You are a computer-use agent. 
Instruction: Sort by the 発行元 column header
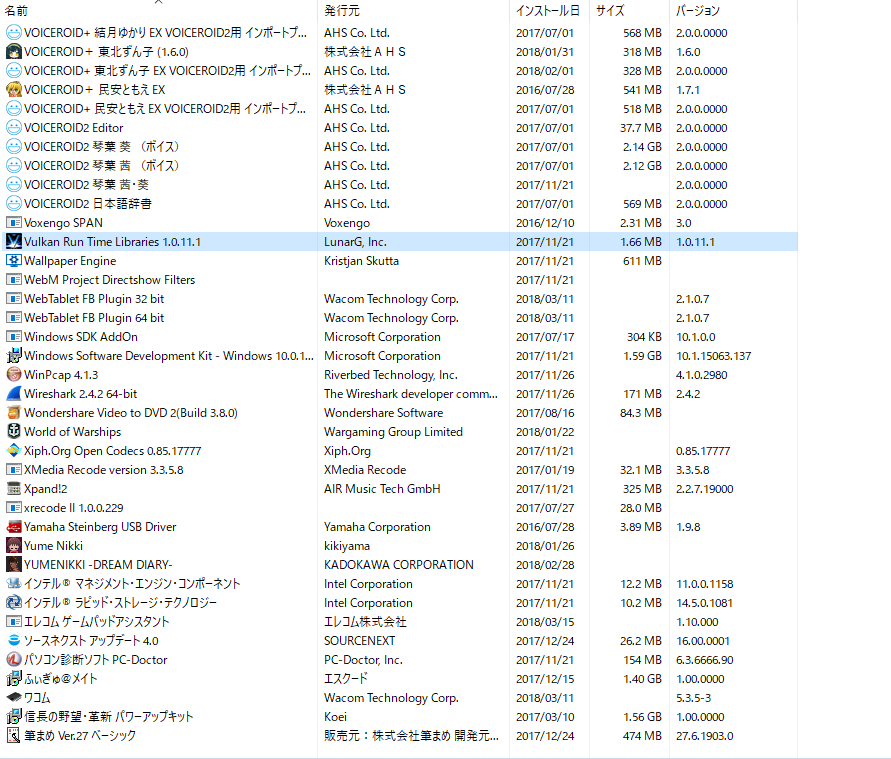point(414,11)
